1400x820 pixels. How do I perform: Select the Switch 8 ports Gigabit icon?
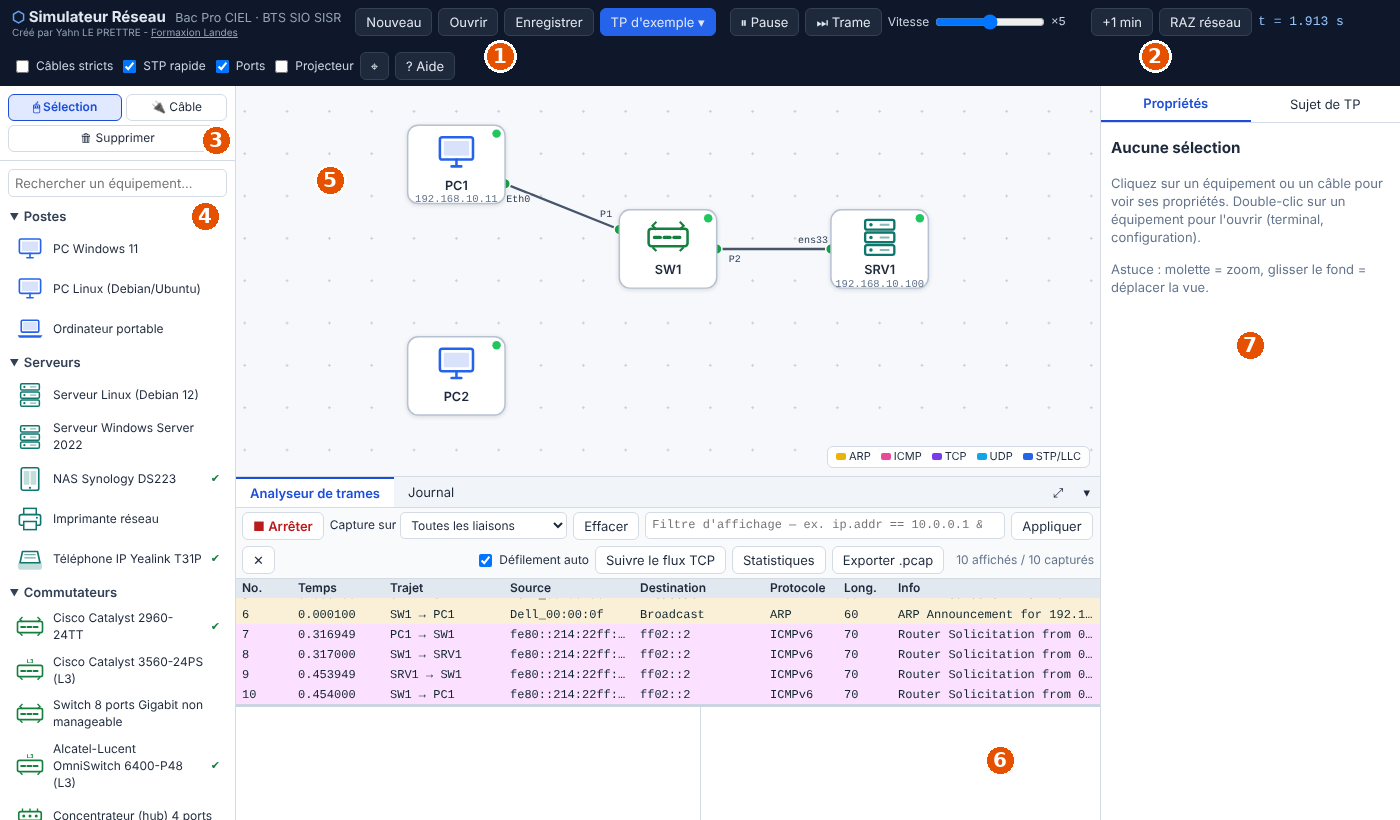coord(30,713)
